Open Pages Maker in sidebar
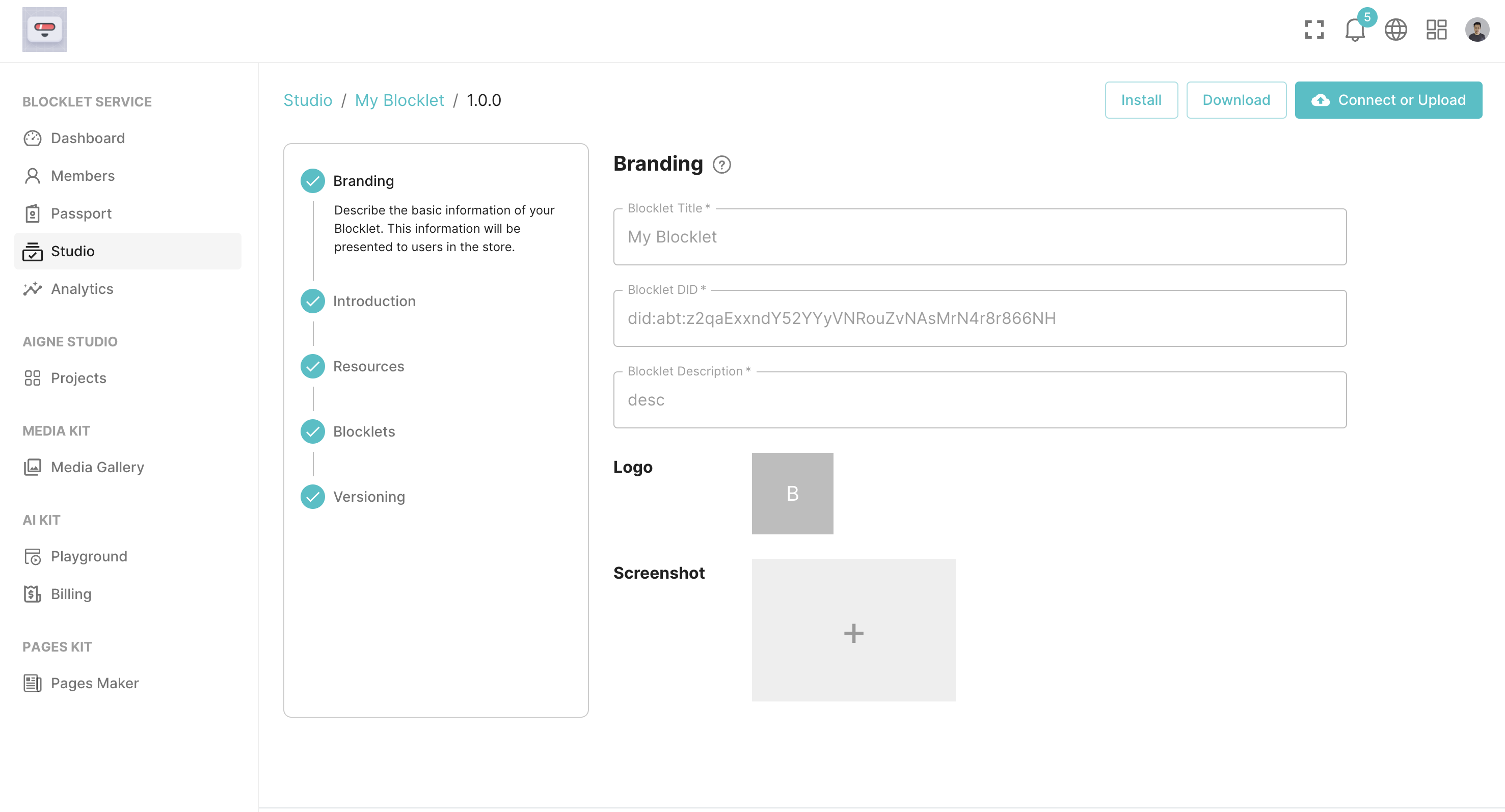This screenshot has height=812, width=1505. pos(94,683)
